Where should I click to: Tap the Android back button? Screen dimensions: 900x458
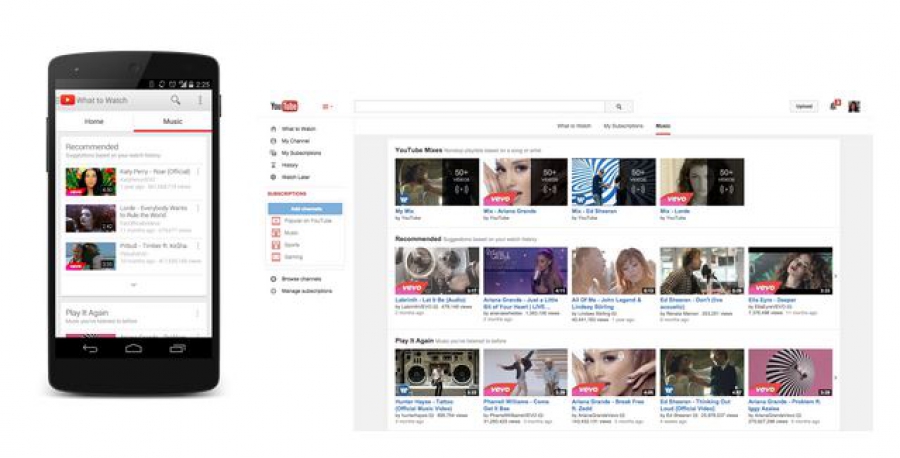pos(90,348)
